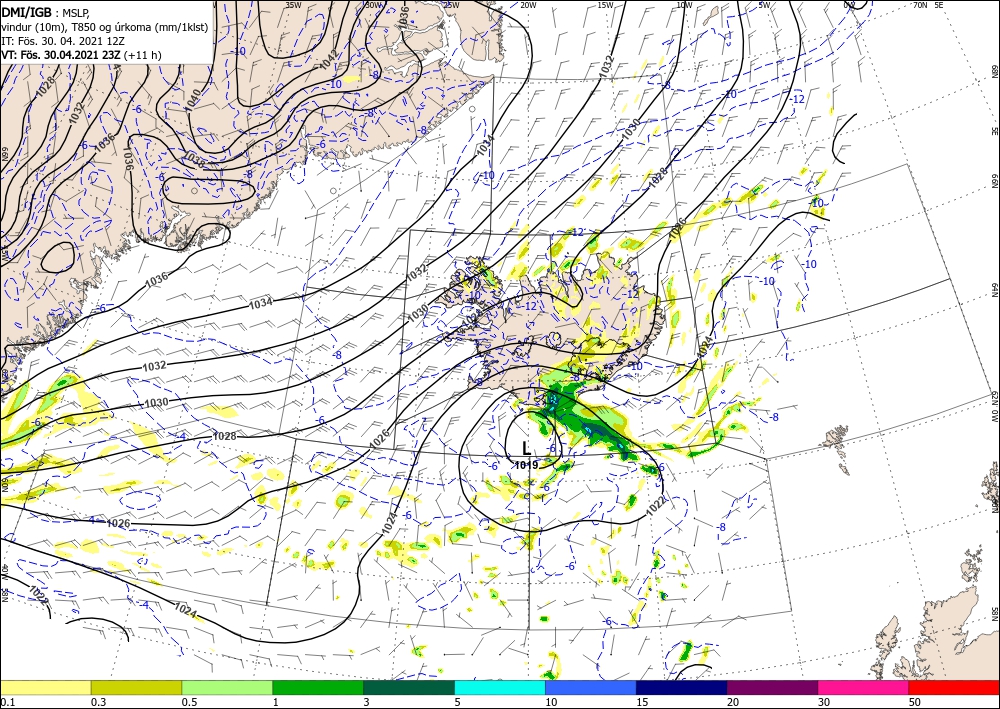Viewport: 1000px width, 709px height.
Task: Click the 20W longitude label
Action: click(527, 5)
